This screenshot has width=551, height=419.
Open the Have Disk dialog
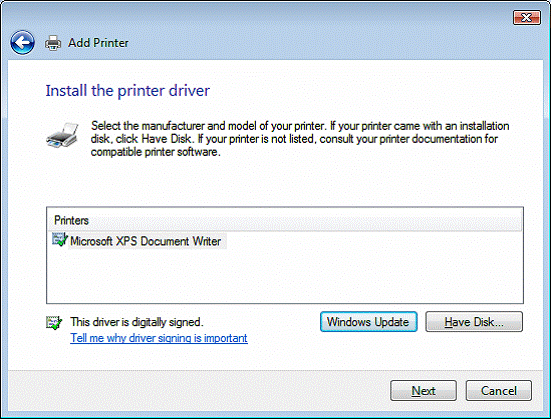[x=474, y=322]
